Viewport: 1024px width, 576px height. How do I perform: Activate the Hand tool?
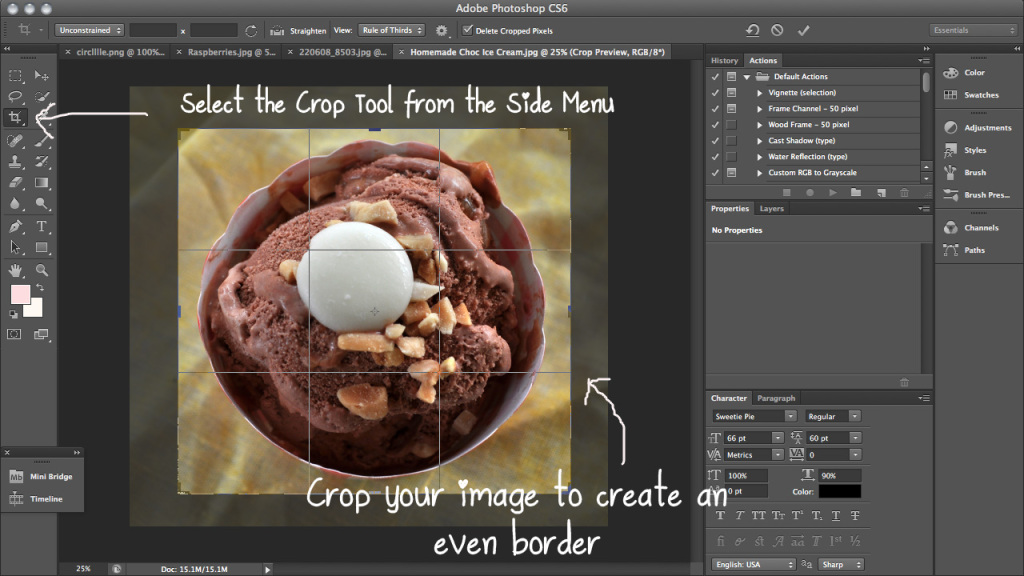pyautogui.click(x=16, y=270)
